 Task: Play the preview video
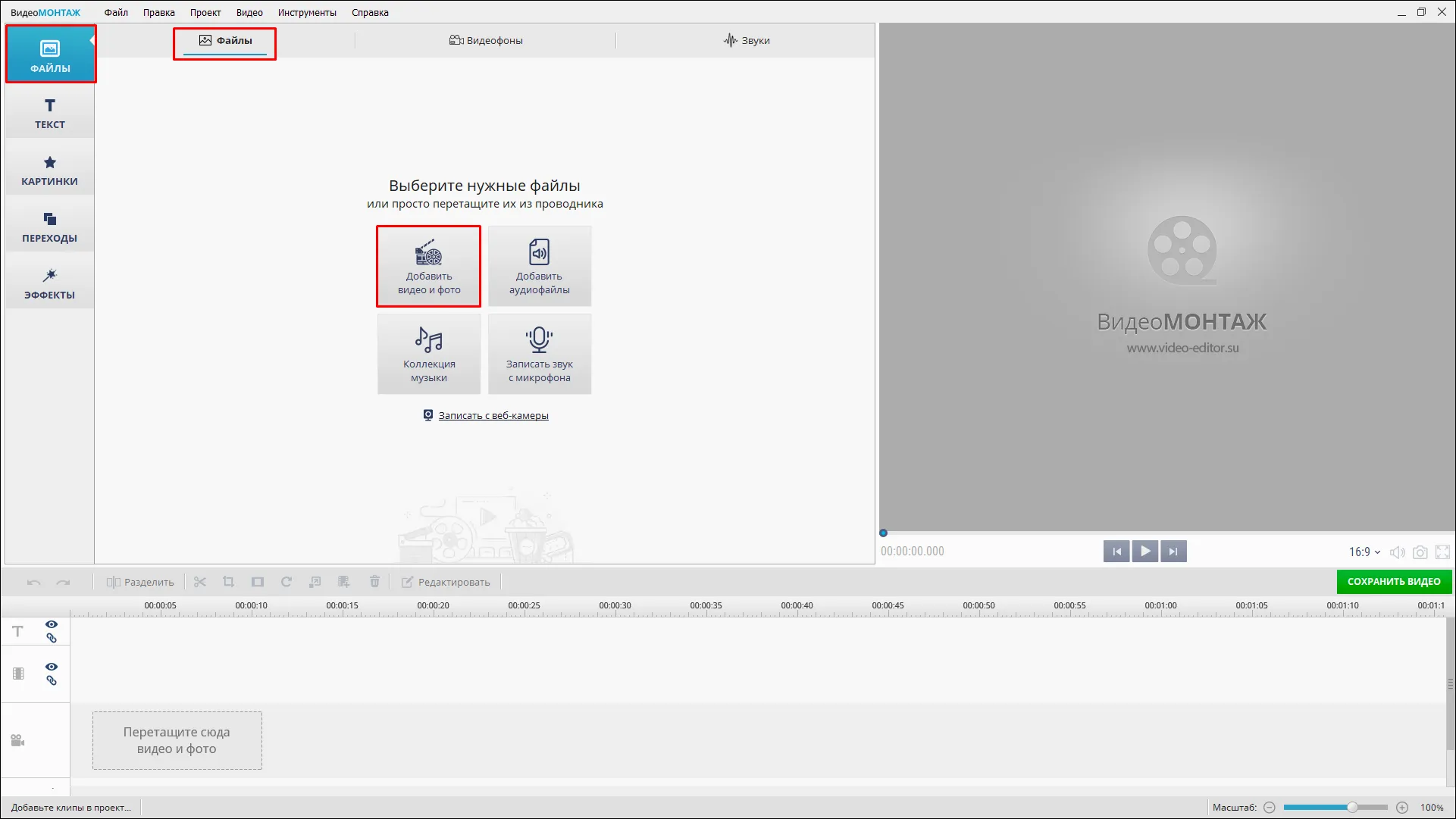[x=1145, y=552]
